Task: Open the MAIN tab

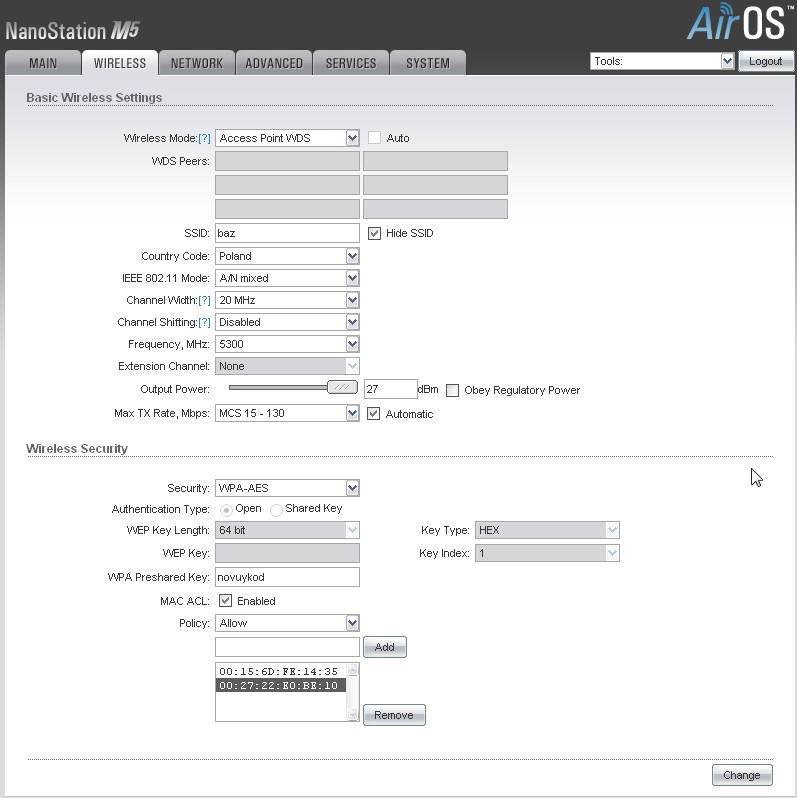Action: [x=43, y=63]
